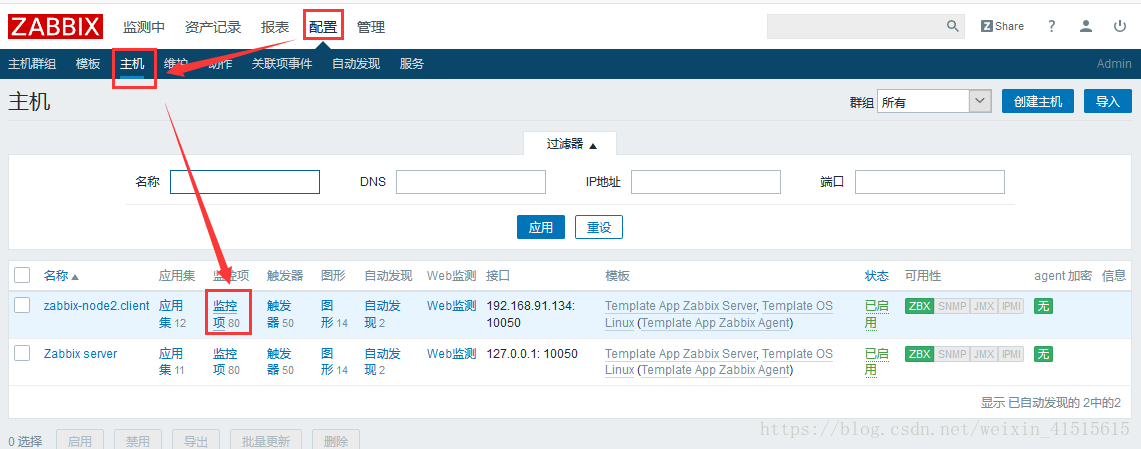Open 触发器 50 for zabbix-node2.client
Image resolution: width=1141 pixels, height=449 pixels.
[x=279, y=314]
